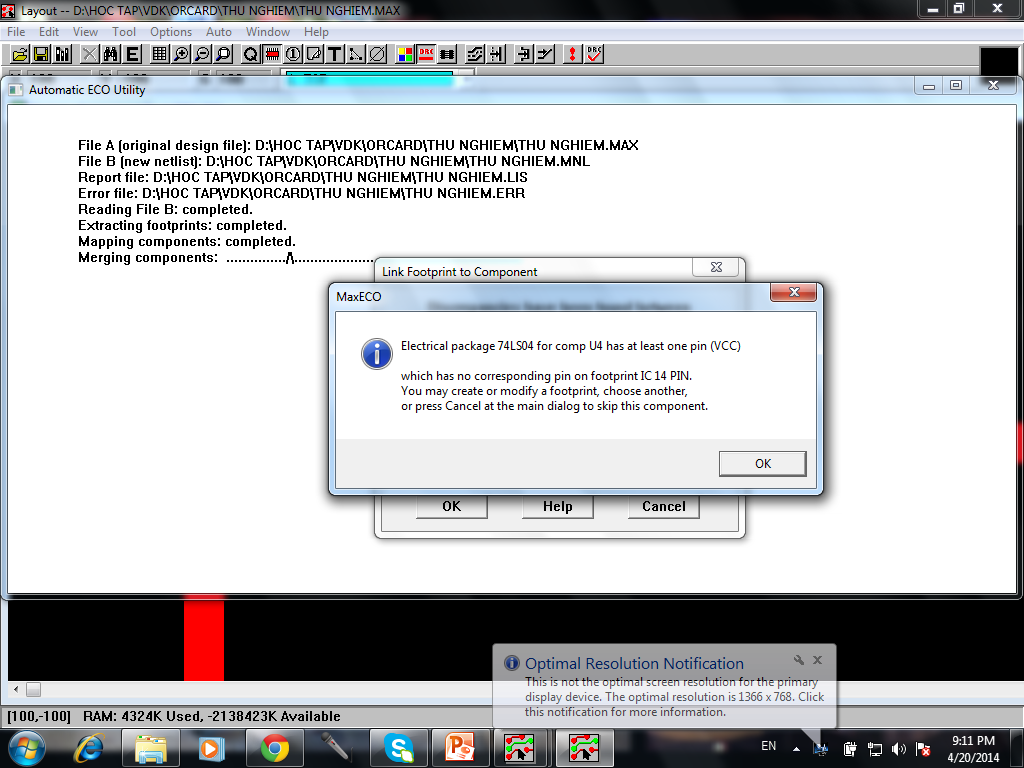The width and height of the screenshot is (1024, 768).
Task: Click Help in Link Footprint dialog
Action: click(558, 506)
